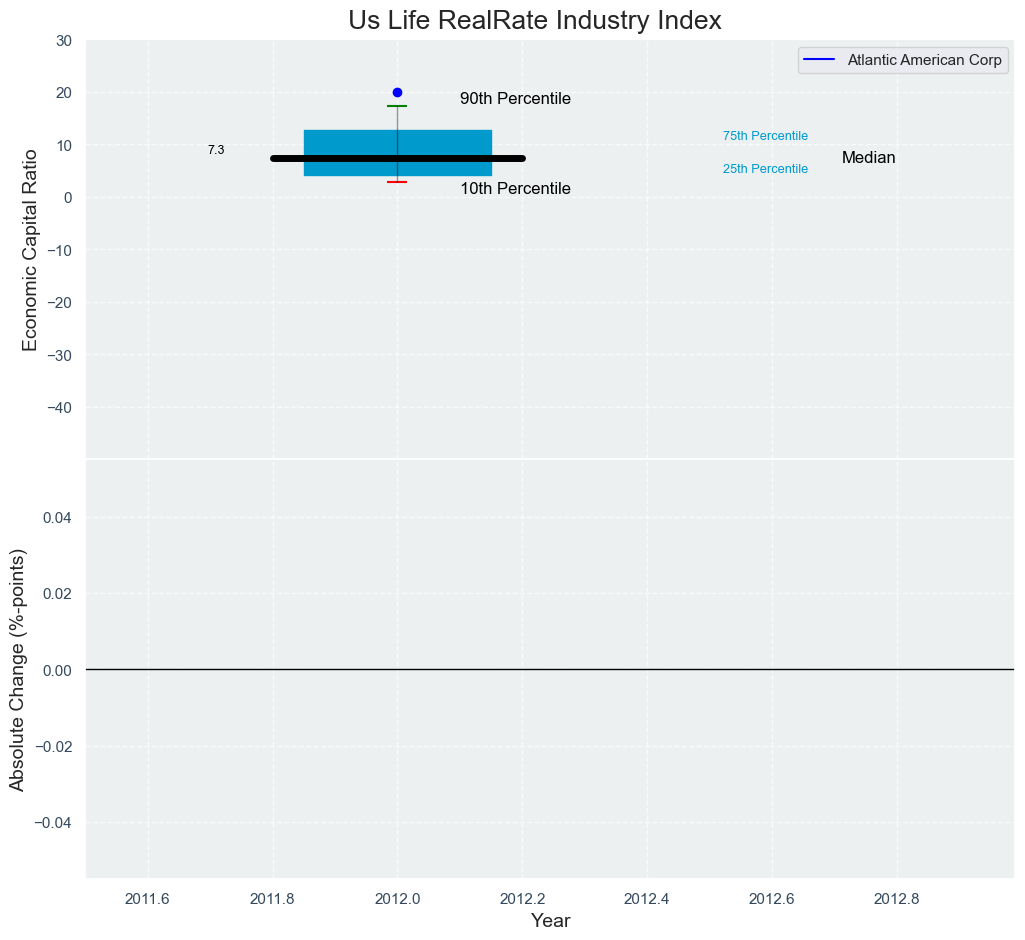The width and height of the screenshot is (1025, 940).
Task: Click the 10th Percentile annotation text
Action: coord(515,189)
